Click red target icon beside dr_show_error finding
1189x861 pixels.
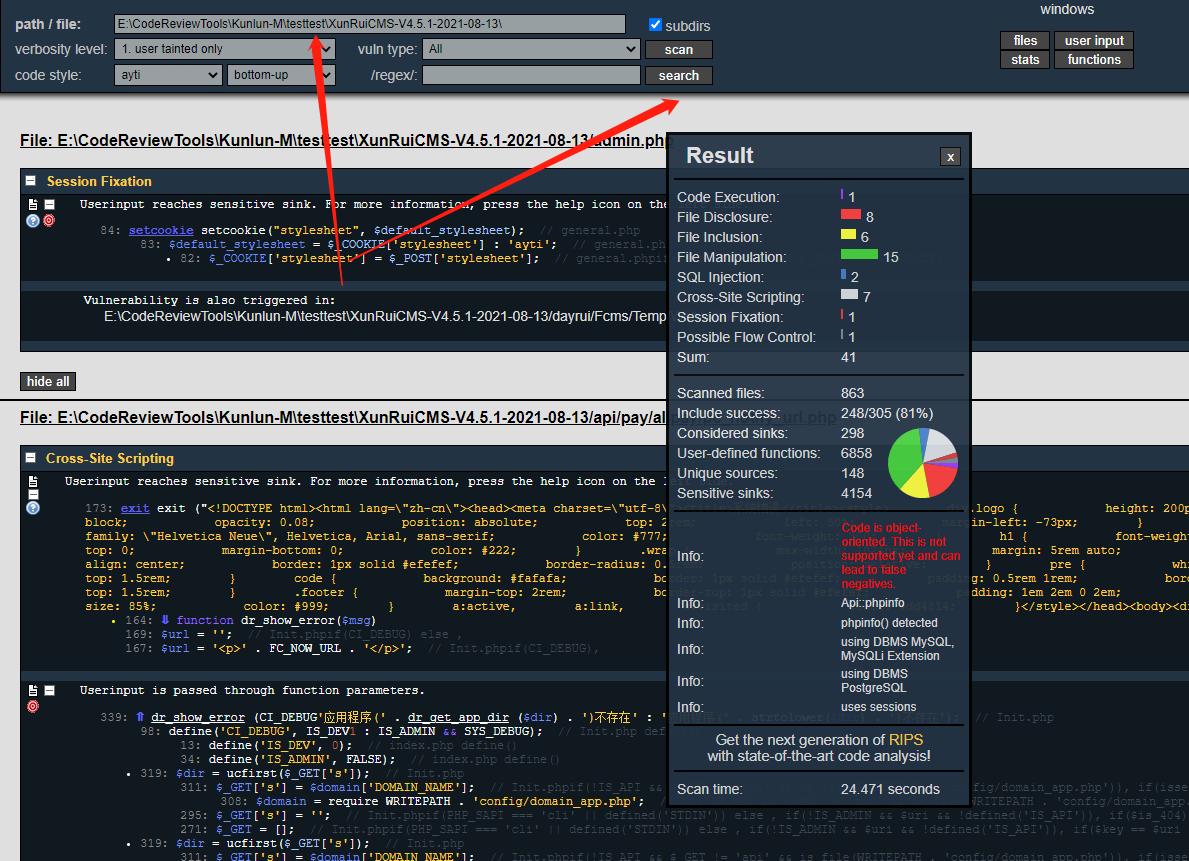[x=33, y=706]
